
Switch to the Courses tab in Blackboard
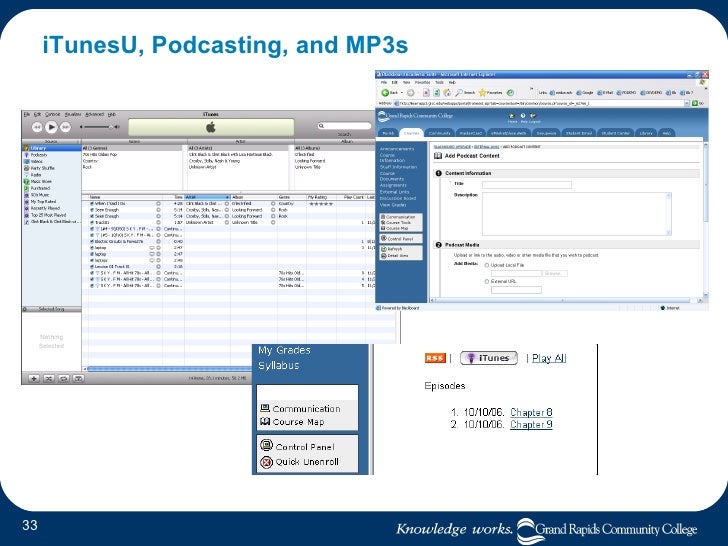[411, 133]
